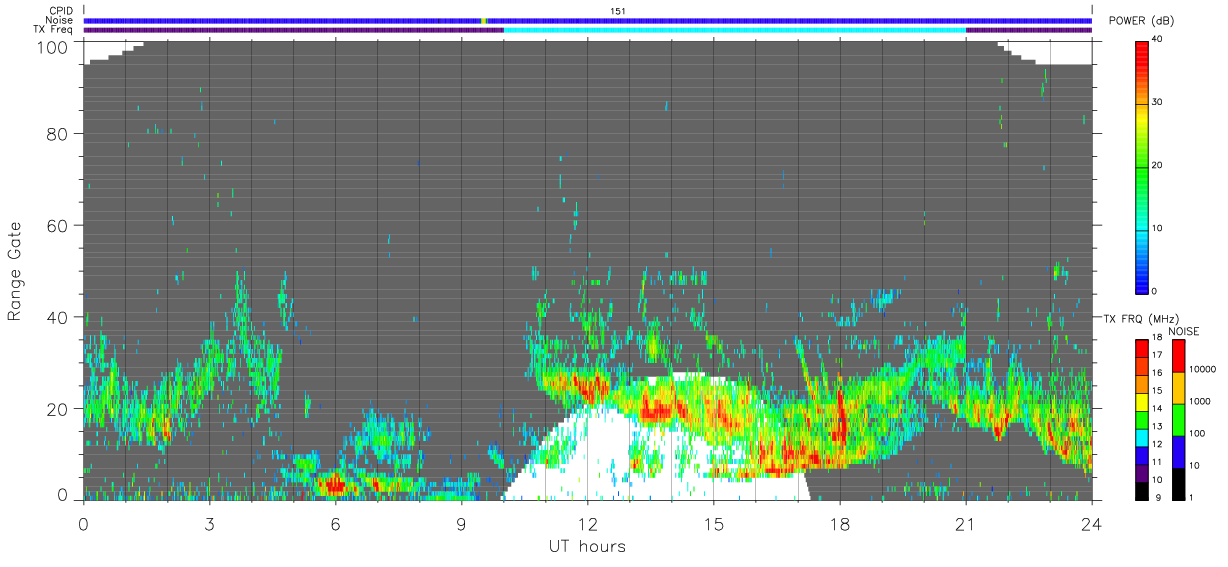
Task: Click the cyan section of the TX Freq strip
Action: (735, 30)
